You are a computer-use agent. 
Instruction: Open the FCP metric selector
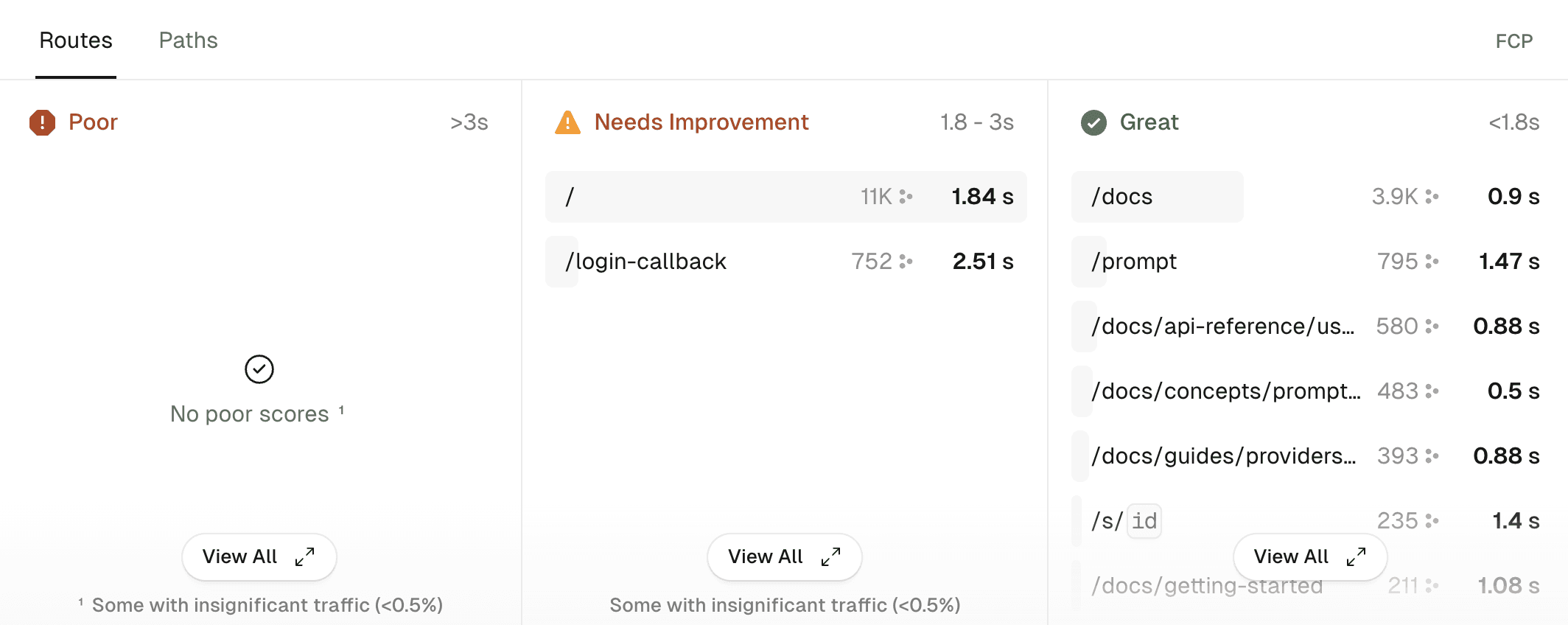(1514, 41)
